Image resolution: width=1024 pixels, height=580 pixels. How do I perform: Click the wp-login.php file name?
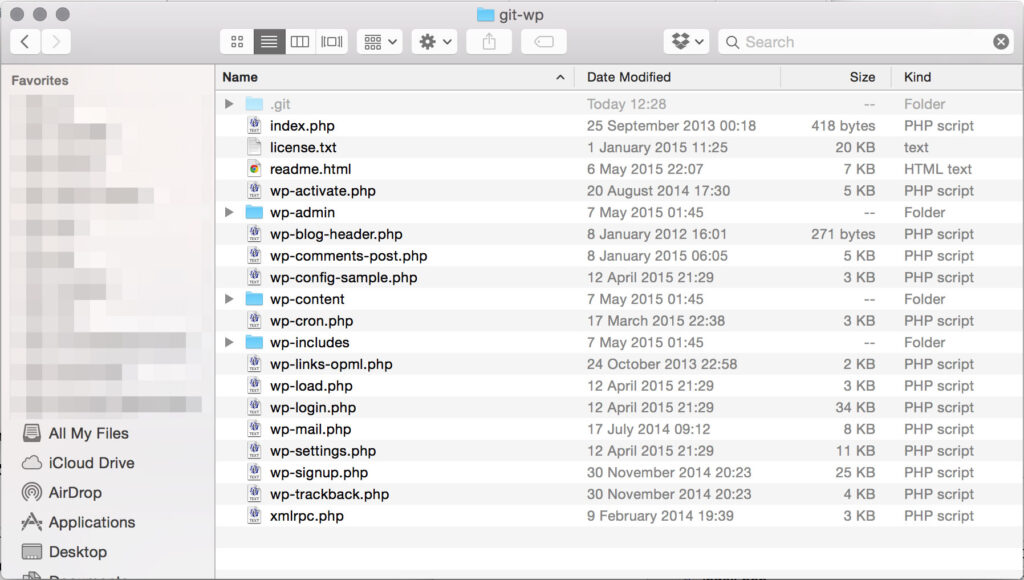click(313, 408)
